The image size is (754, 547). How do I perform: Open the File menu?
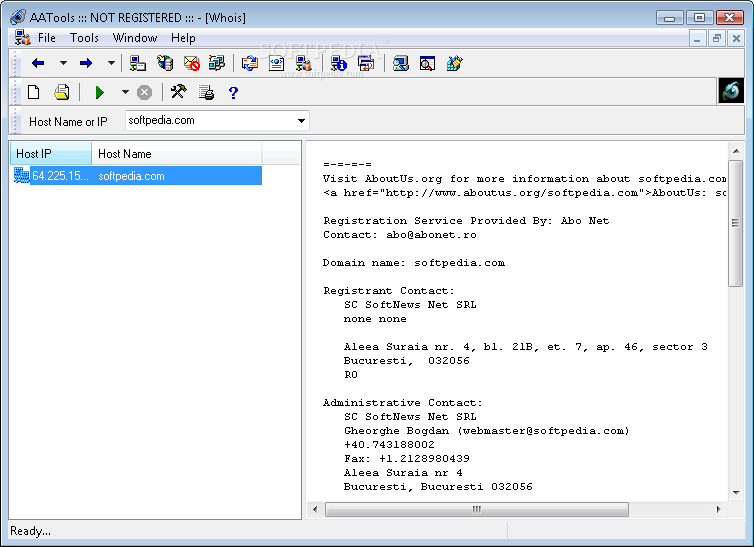click(47, 38)
